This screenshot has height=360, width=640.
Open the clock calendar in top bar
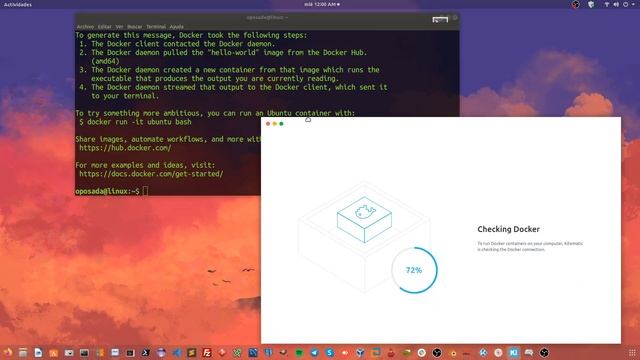pos(322,4)
